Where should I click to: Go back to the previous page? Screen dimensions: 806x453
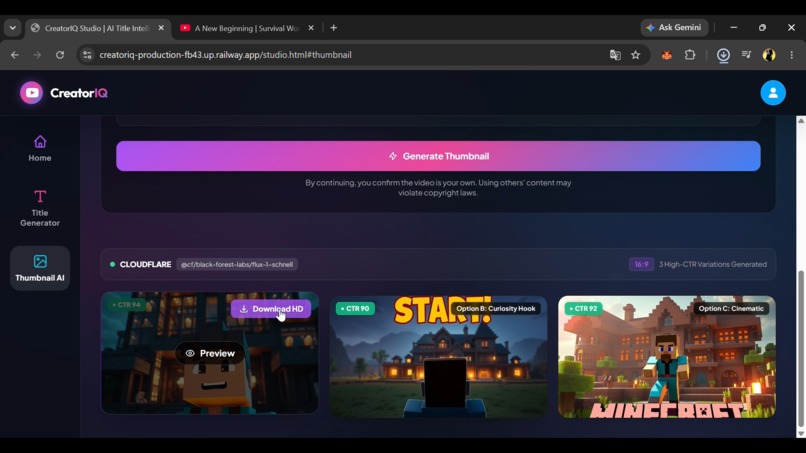click(15, 55)
